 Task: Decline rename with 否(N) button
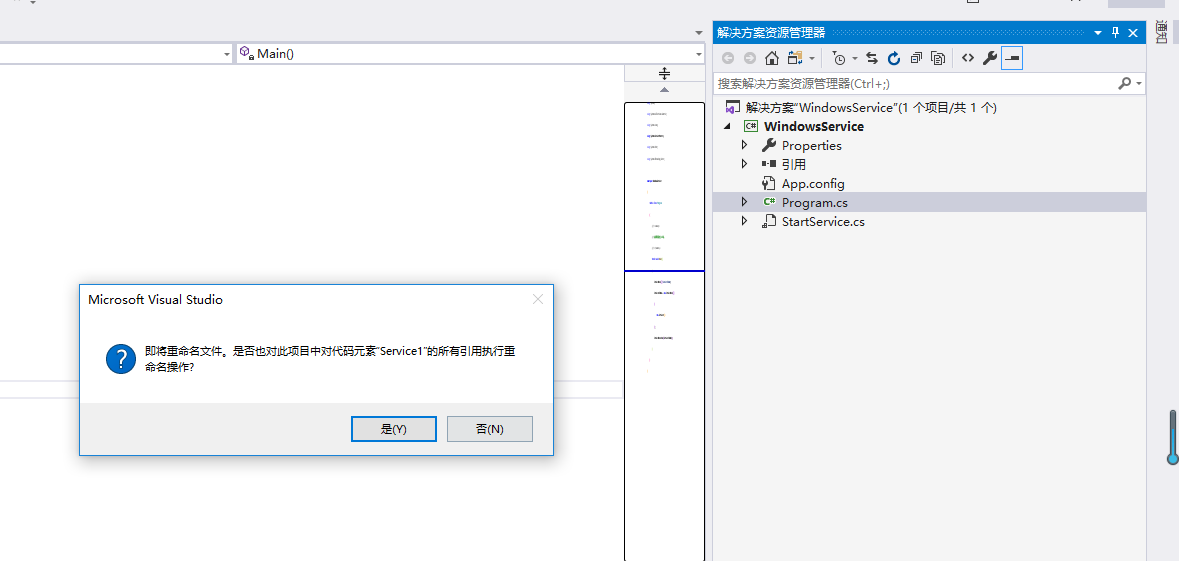click(489, 429)
